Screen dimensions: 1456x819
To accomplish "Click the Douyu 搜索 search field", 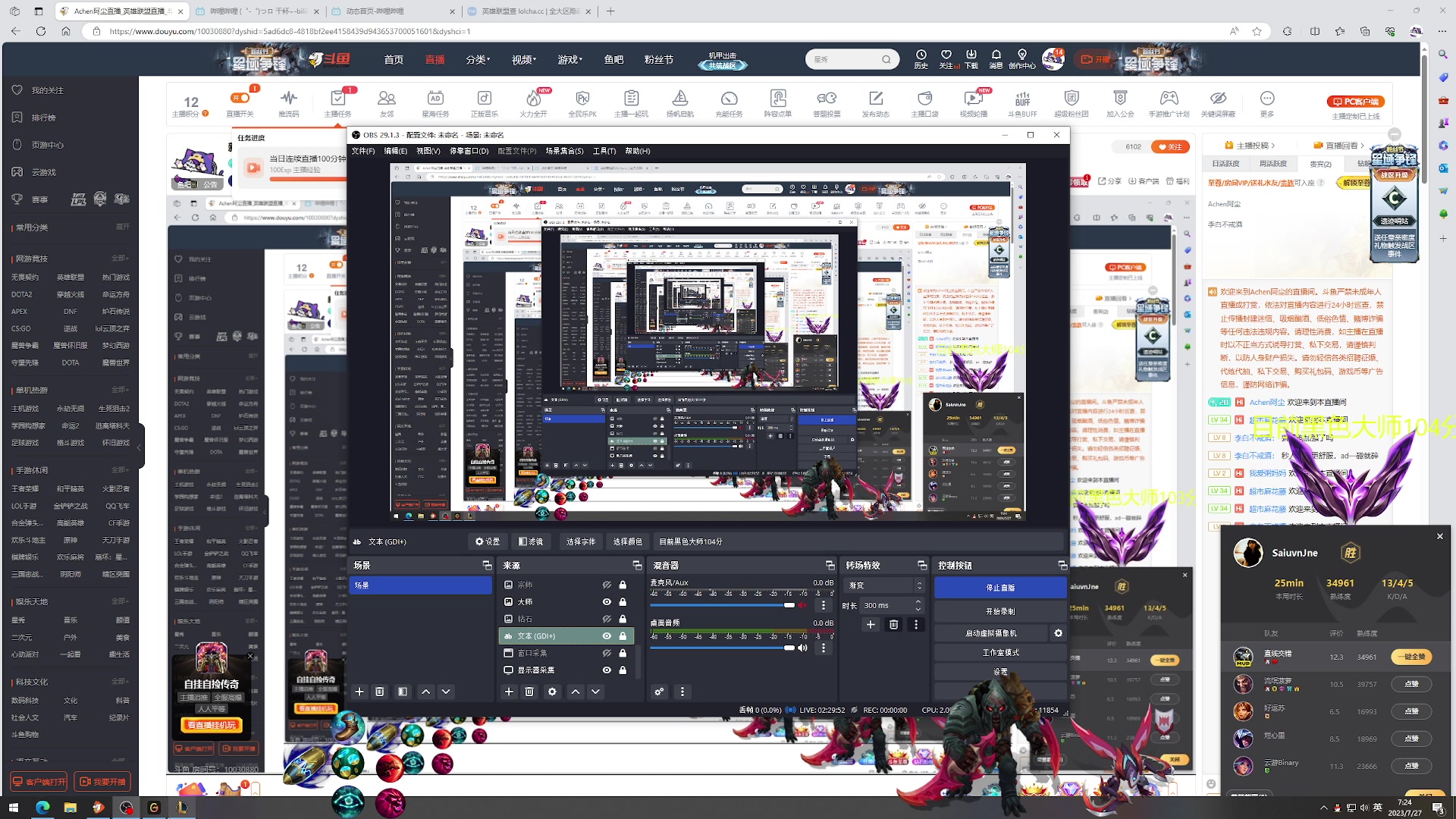I will 844,59.
